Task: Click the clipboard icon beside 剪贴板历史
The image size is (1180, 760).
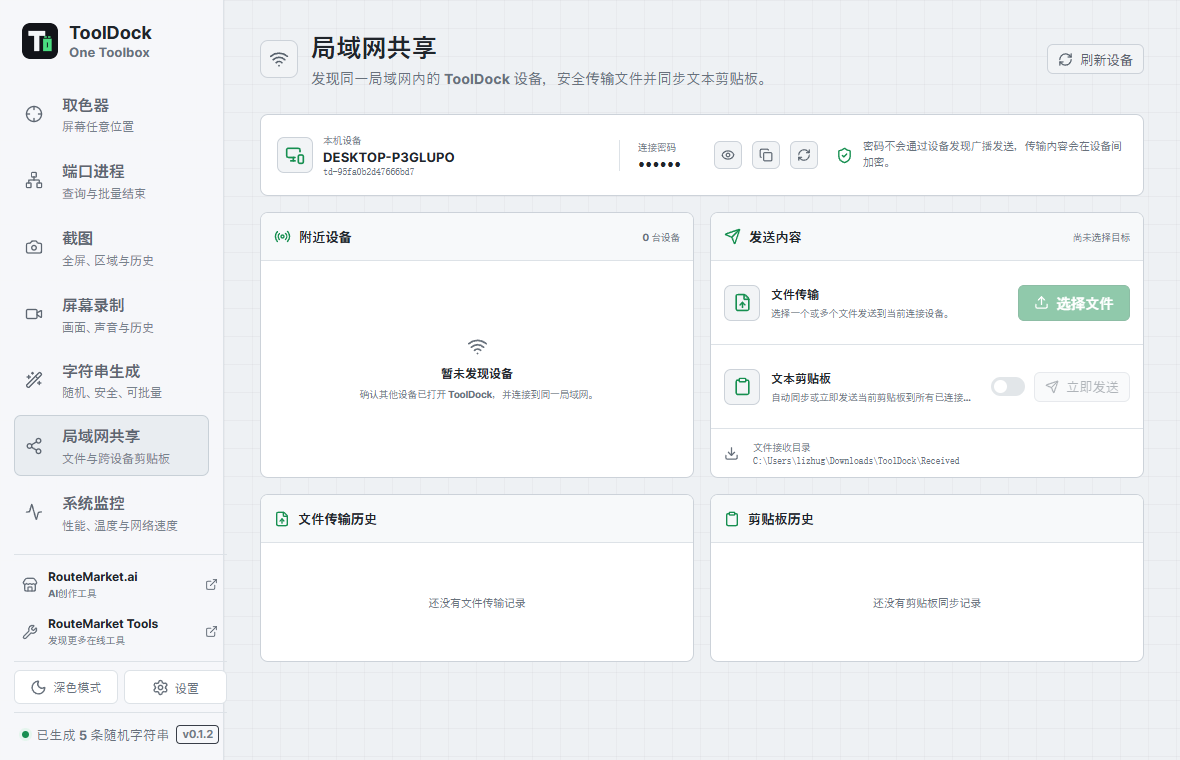Action: point(731,519)
